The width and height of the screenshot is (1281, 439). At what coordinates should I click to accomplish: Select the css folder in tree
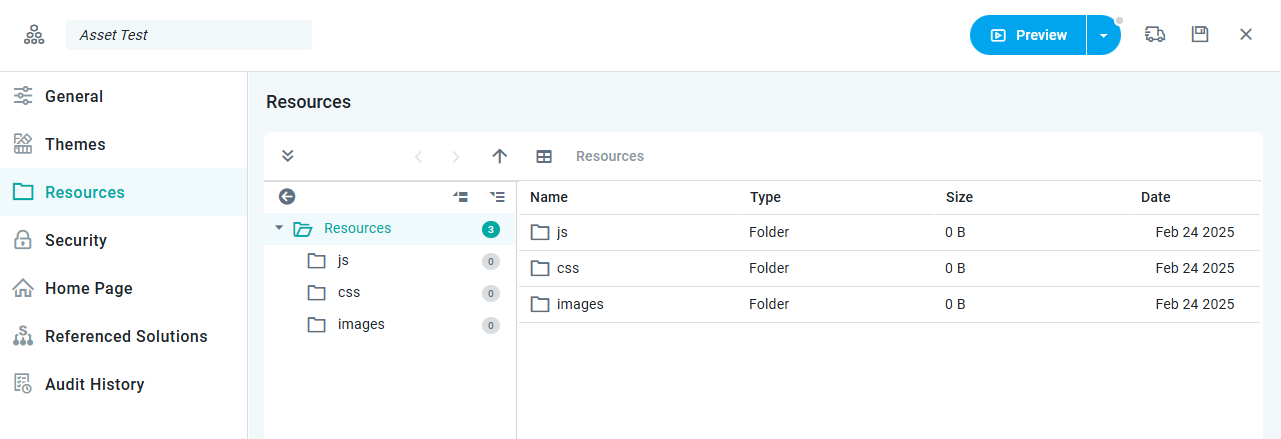pos(349,293)
